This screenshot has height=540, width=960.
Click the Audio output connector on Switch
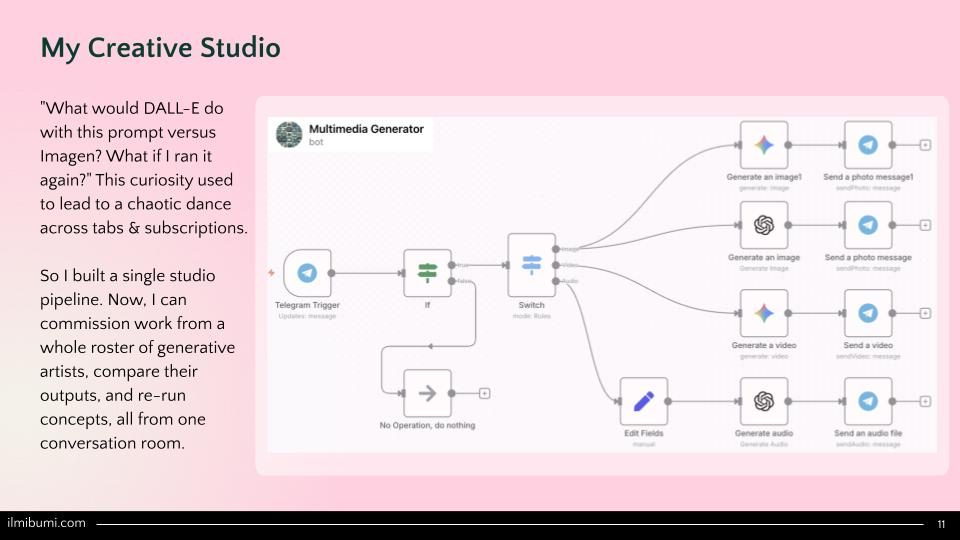556,281
